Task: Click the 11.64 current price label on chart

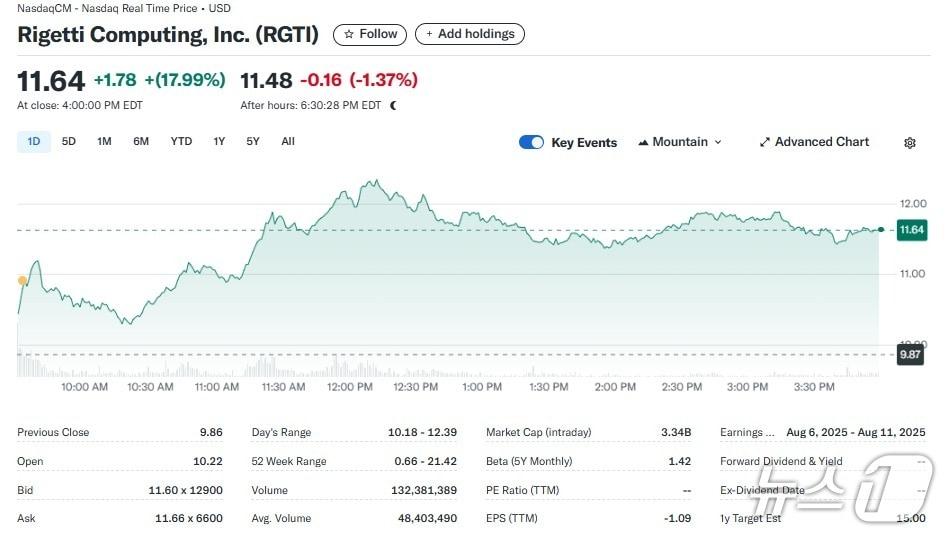Action: (910, 230)
